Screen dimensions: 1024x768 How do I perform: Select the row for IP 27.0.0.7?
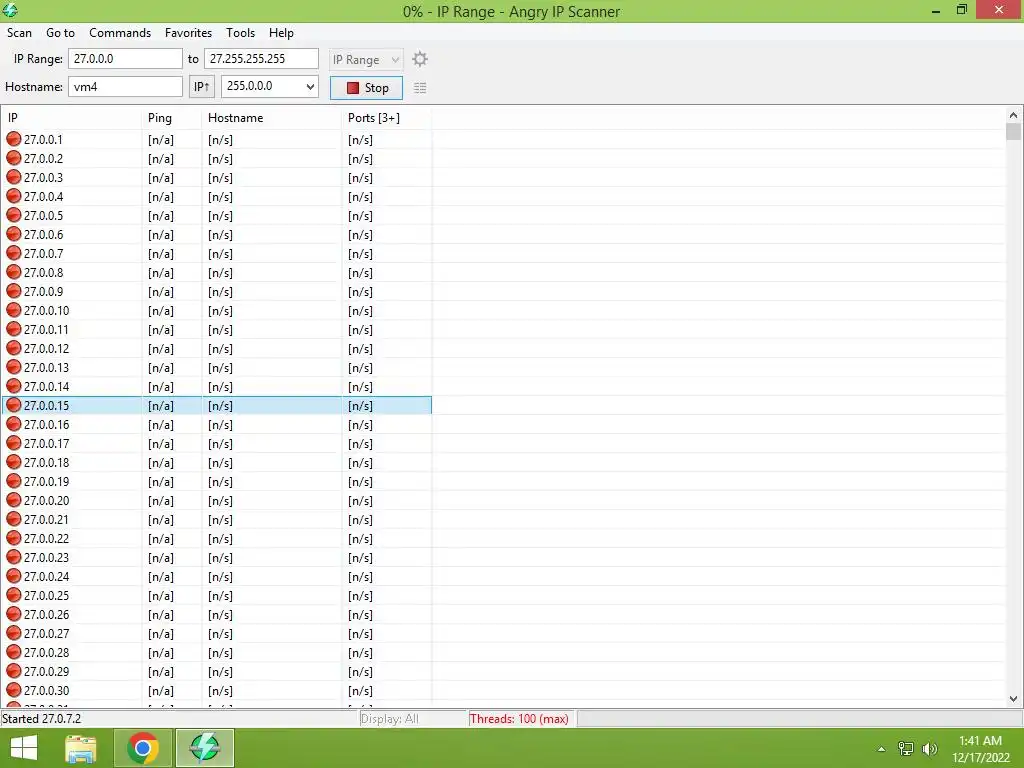(217, 253)
